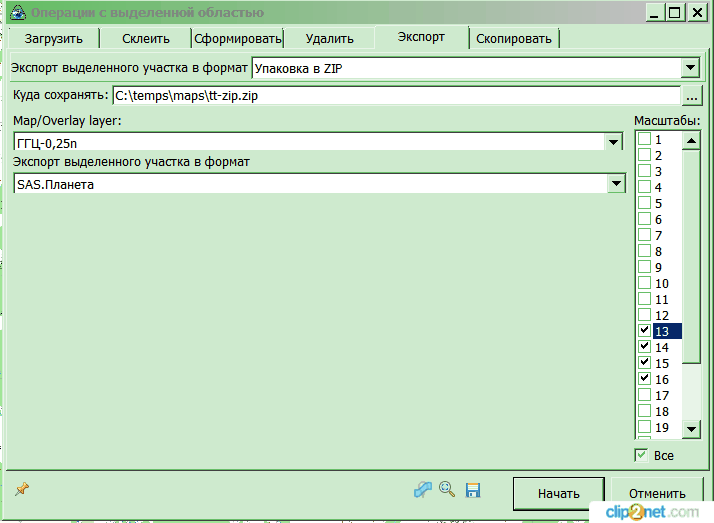Toggle the "Все" all-scales checkbox
The width and height of the screenshot is (714, 523).
(x=642, y=455)
